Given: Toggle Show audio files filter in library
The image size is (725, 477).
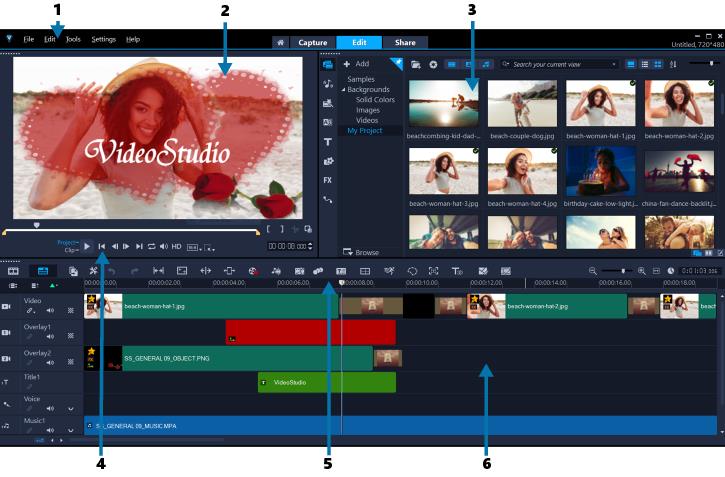Looking at the screenshot, I should [486, 64].
